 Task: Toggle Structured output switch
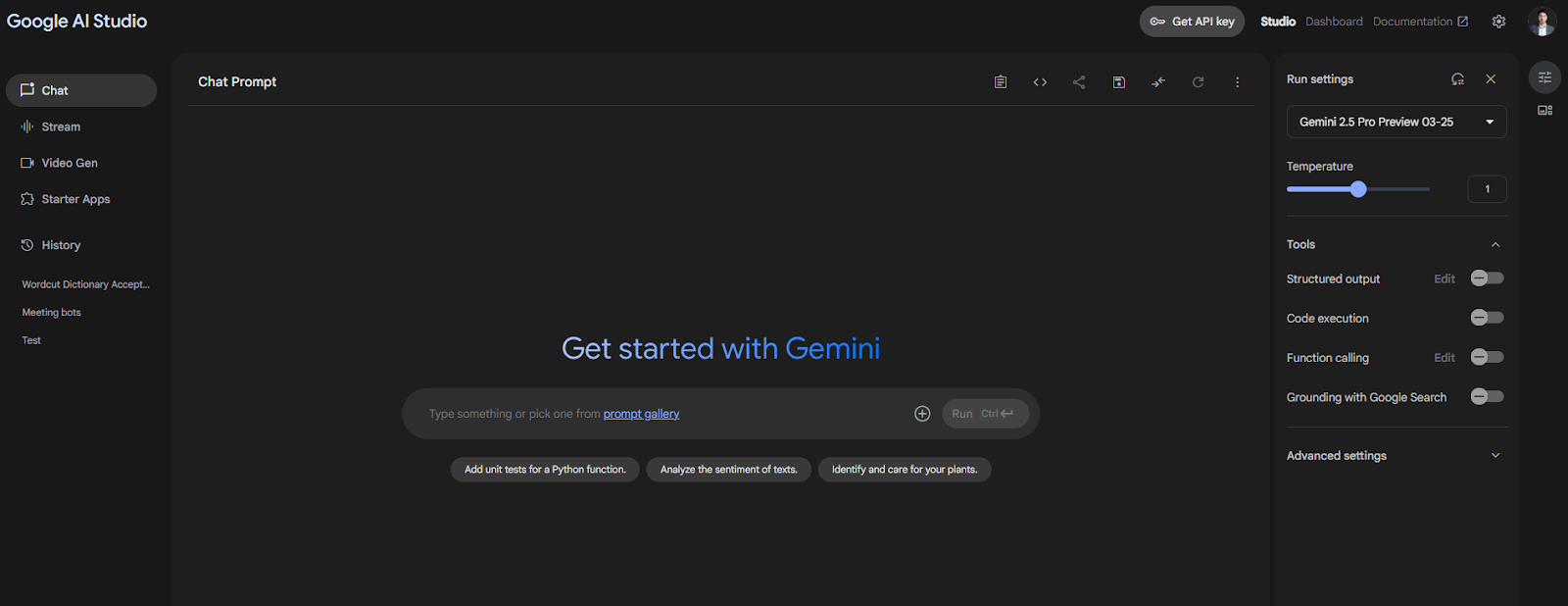coord(1487,278)
